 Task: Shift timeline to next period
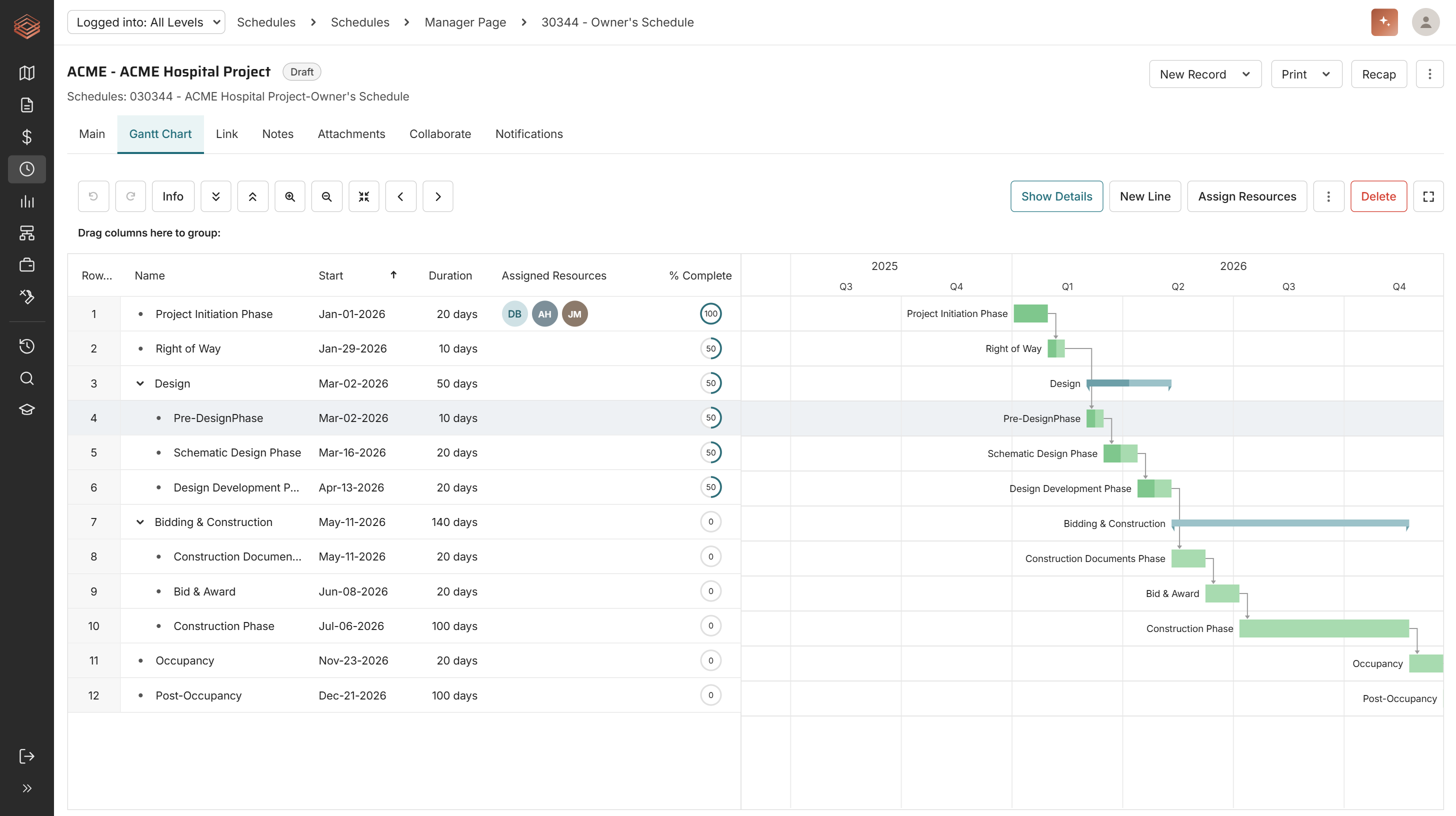pos(438,196)
